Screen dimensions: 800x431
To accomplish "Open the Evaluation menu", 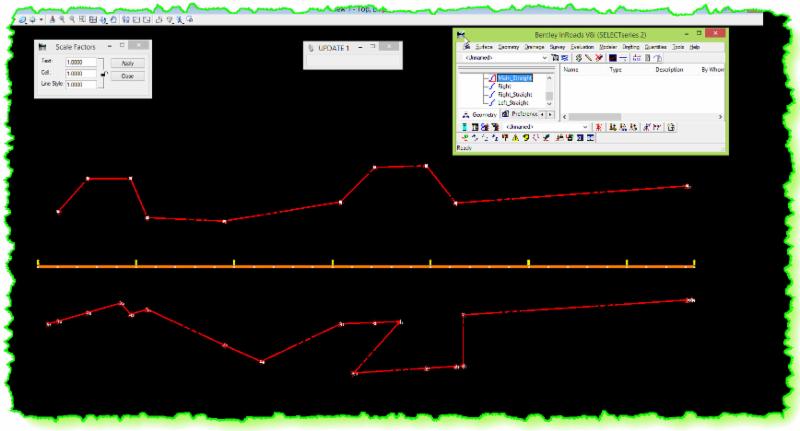I will point(582,47).
